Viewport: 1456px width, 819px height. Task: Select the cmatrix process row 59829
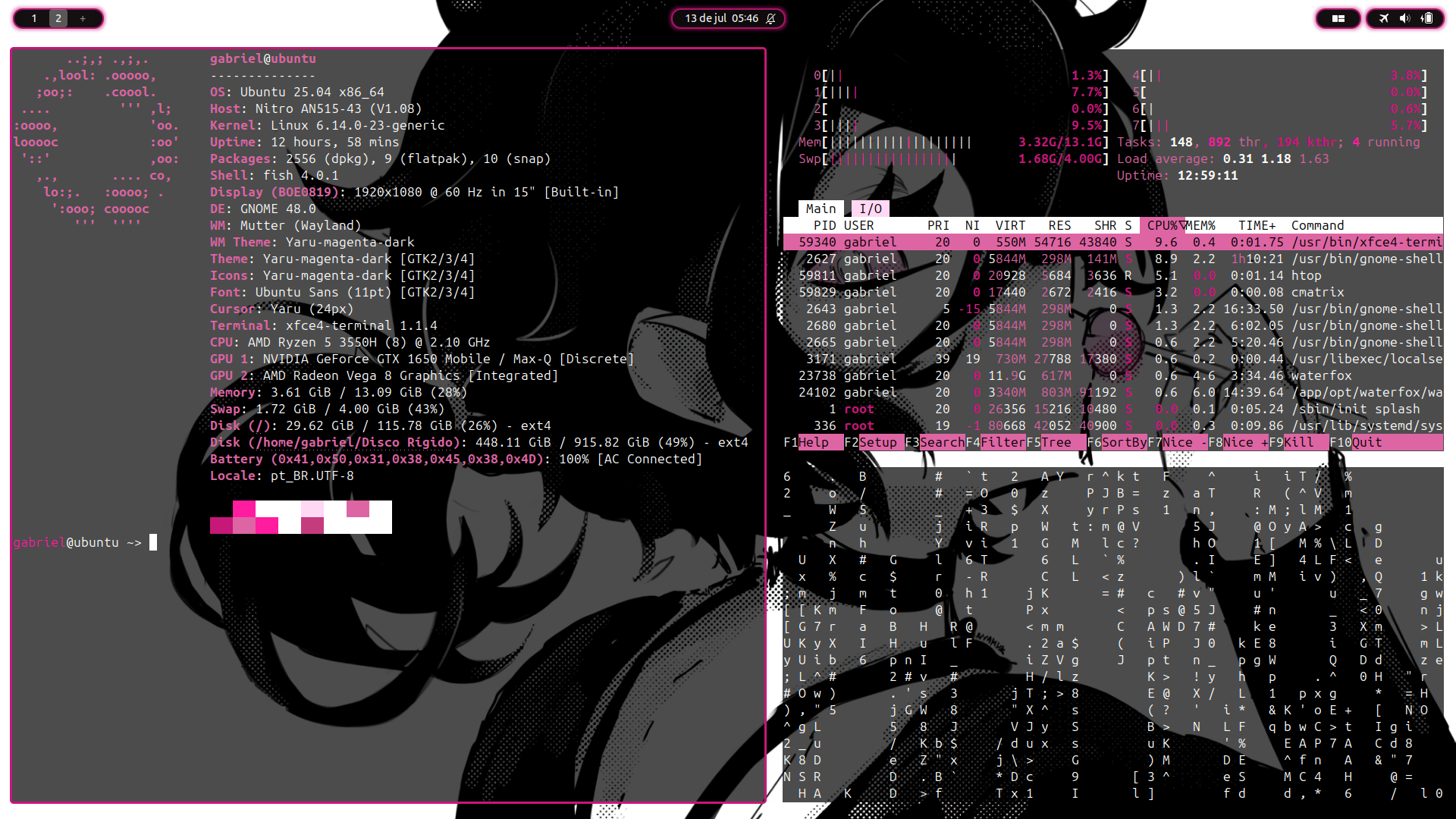pyautogui.click(x=1112, y=292)
